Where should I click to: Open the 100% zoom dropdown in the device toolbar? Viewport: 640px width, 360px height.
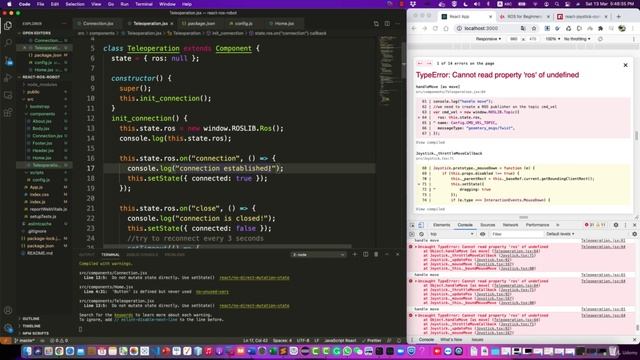point(553,39)
